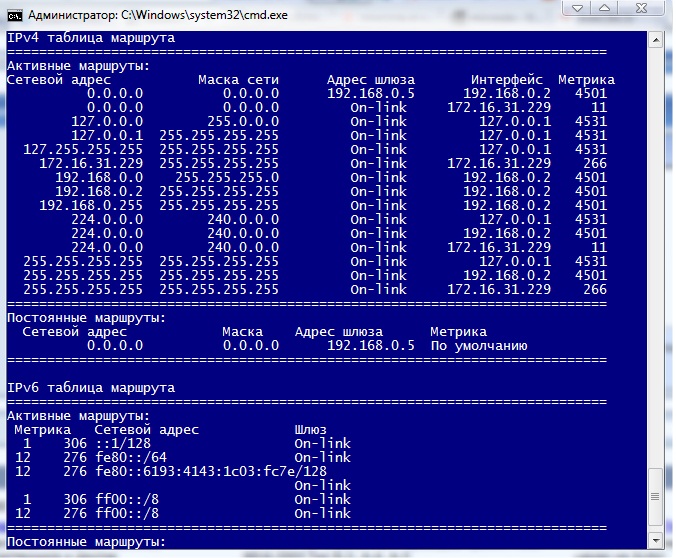Viewport: 676px width, 558px height.
Task: Click mask 255.255.255.0
Action: tap(227, 178)
